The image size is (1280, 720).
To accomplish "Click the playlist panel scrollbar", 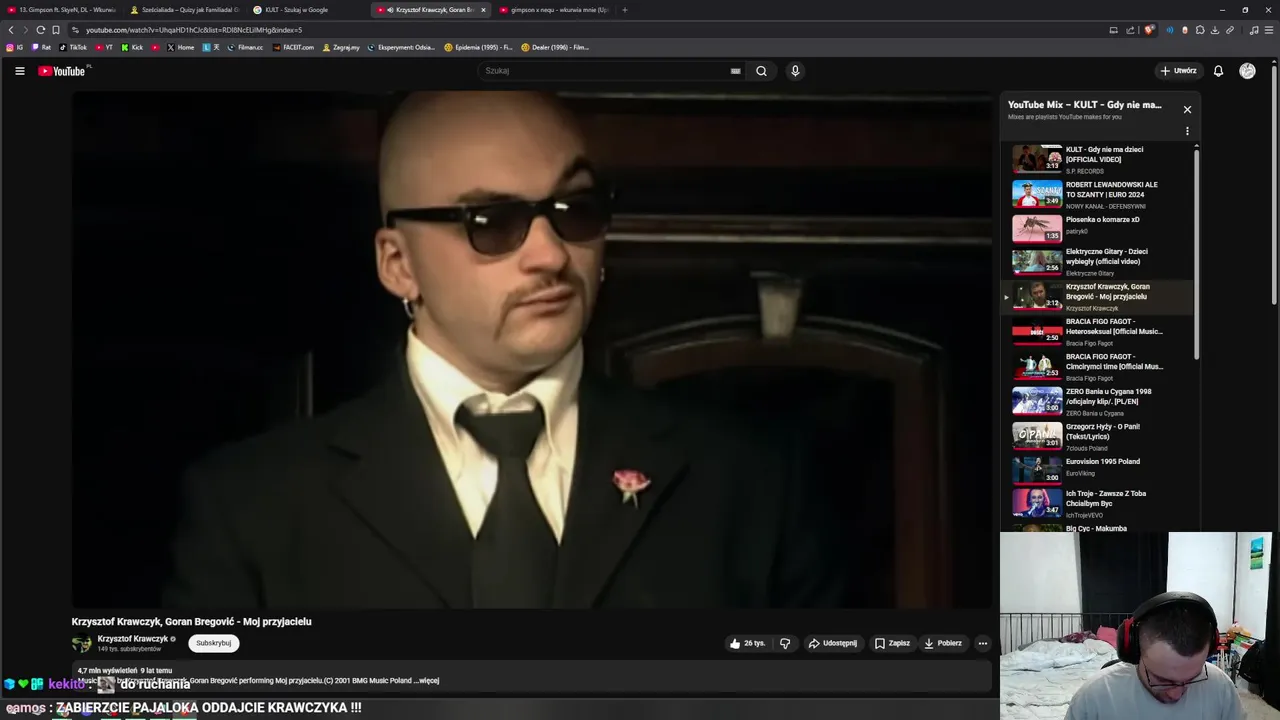I will [1196, 252].
